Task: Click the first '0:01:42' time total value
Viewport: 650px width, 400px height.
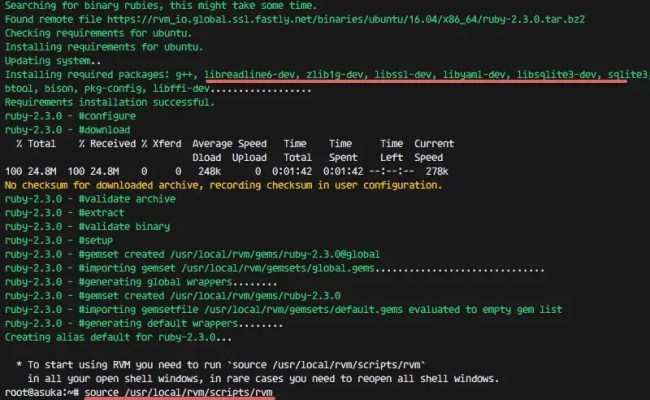Action: pyautogui.click(x=292, y=171)
